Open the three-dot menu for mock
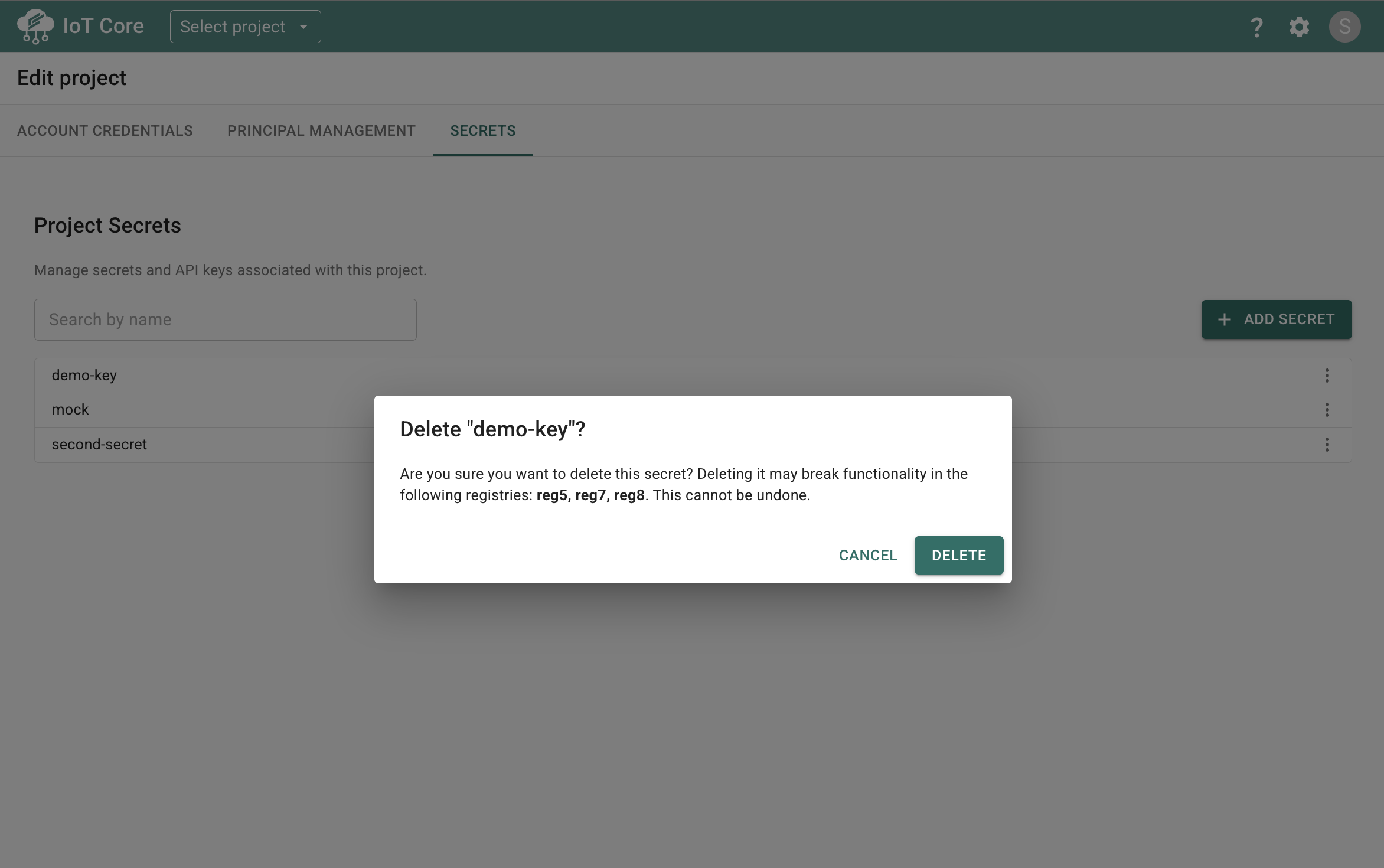The width and height of the screenshot is (1384, 868). point(1327,410)
